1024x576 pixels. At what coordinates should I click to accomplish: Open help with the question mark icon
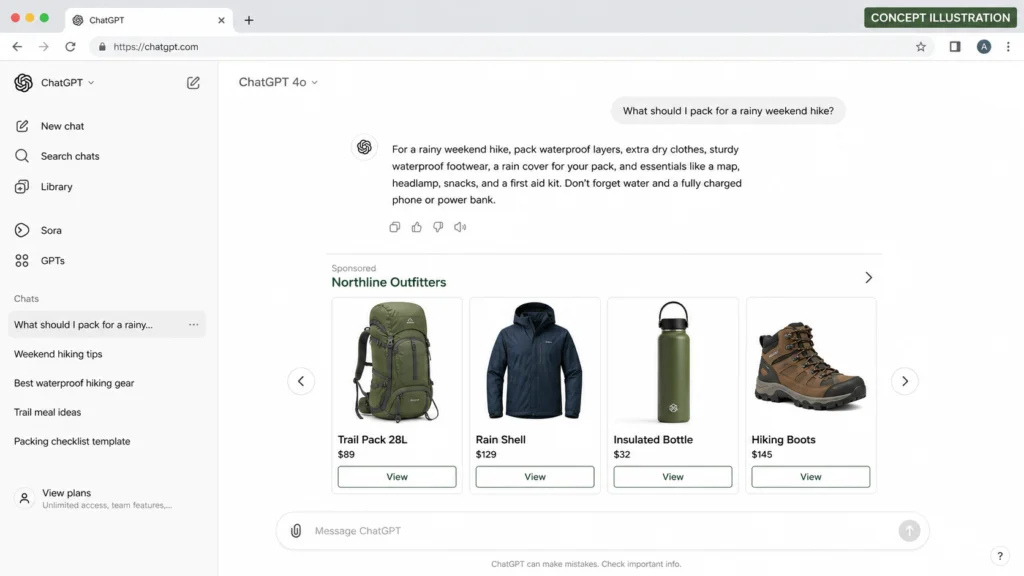[x=1000, y=556]
